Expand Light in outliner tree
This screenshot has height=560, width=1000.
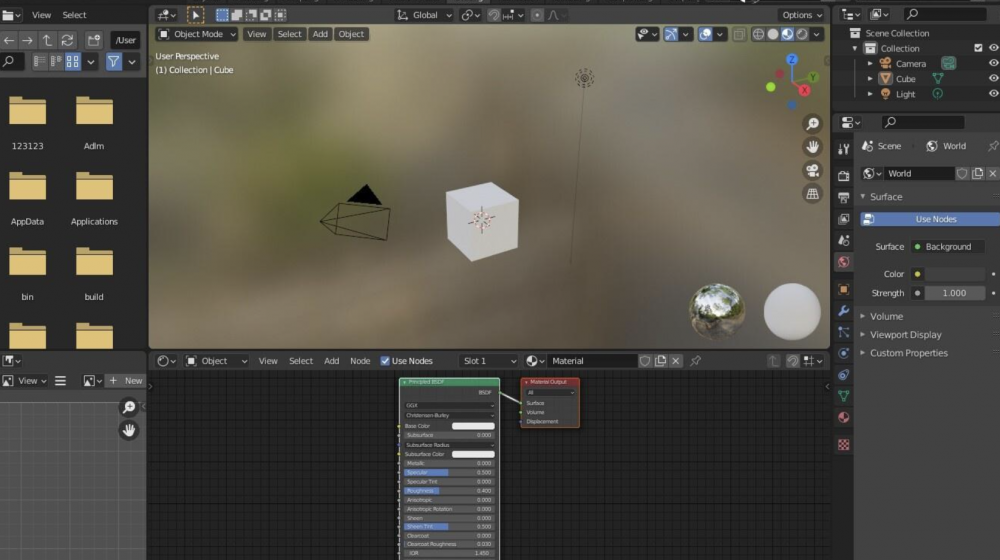870,94
